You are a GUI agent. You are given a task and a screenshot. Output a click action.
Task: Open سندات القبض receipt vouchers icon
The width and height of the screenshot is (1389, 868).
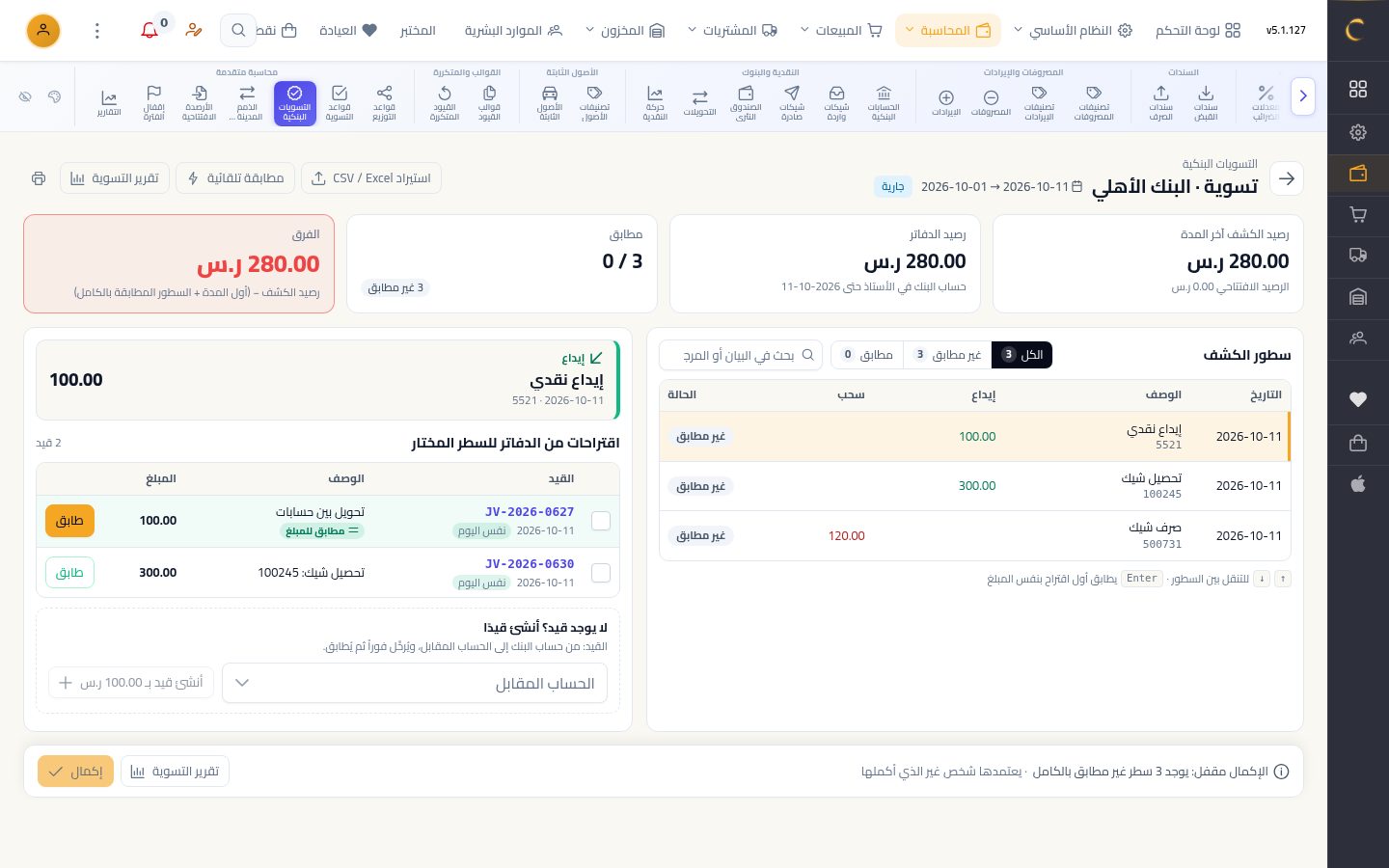pos(1206,103)
